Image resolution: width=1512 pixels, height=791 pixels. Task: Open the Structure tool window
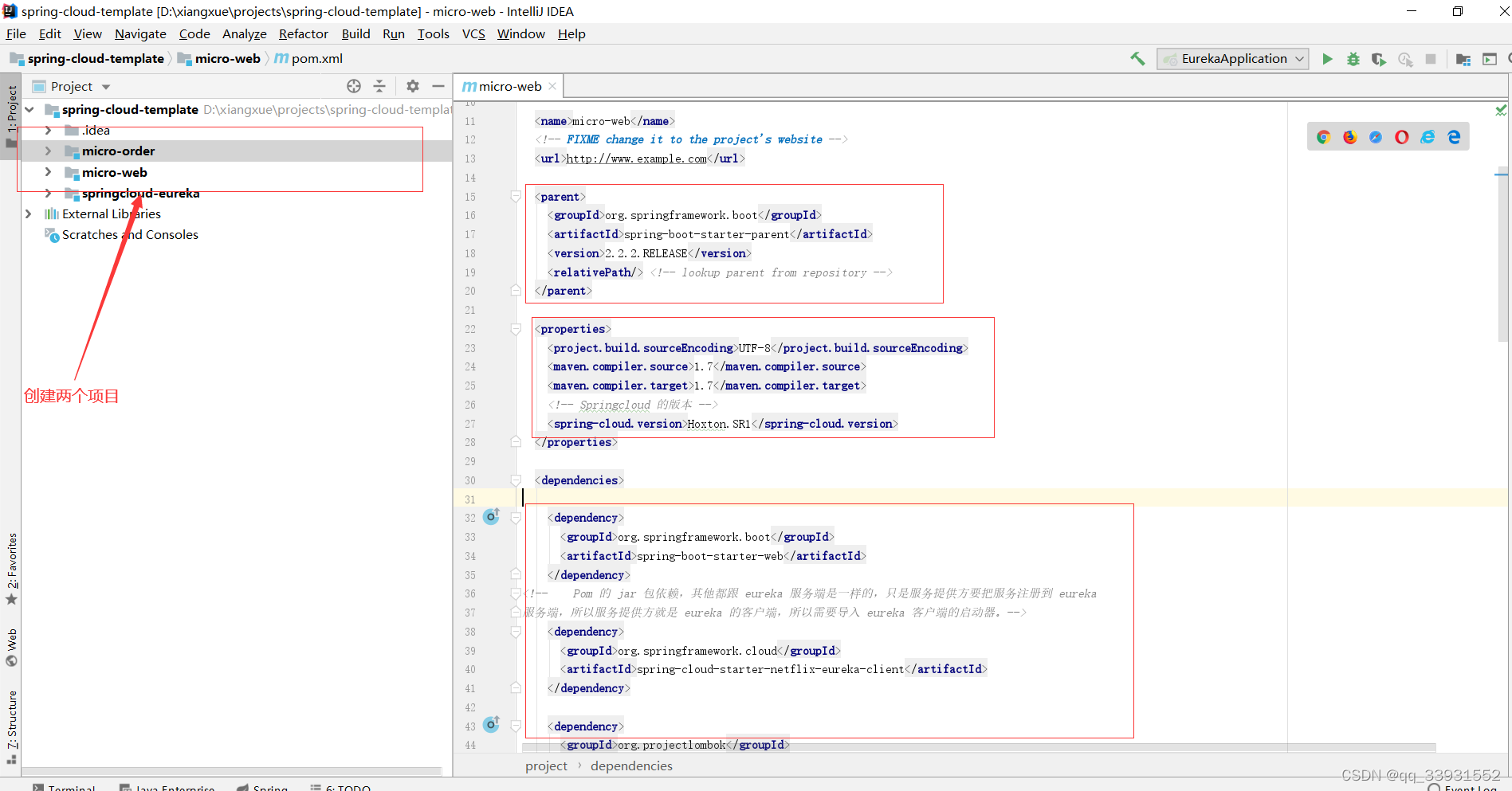(11, 727)
